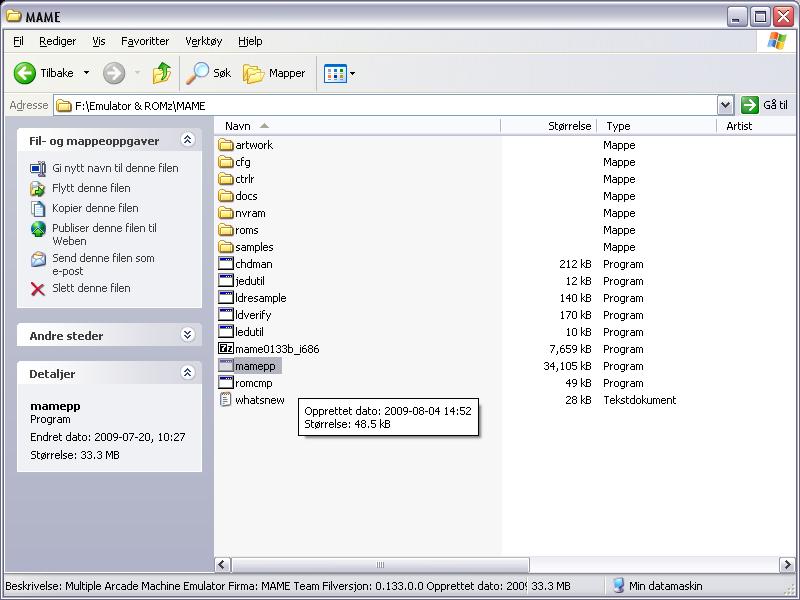The image size is (800, 600).
Task: Click the copy file icon in tasks
Action: pyautogui.click(x=38, y=208)
